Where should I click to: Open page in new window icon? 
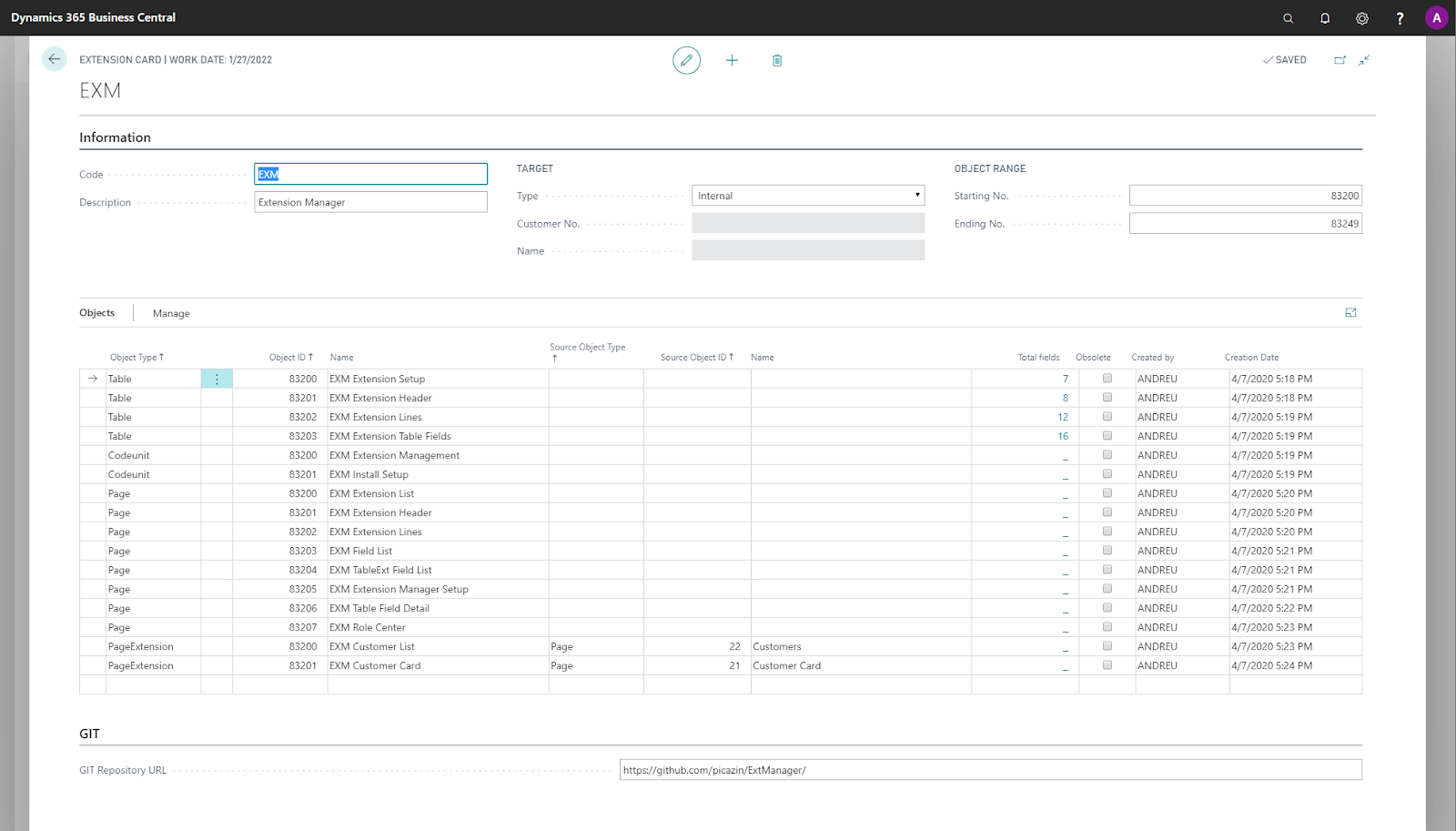click(1340, 60)
